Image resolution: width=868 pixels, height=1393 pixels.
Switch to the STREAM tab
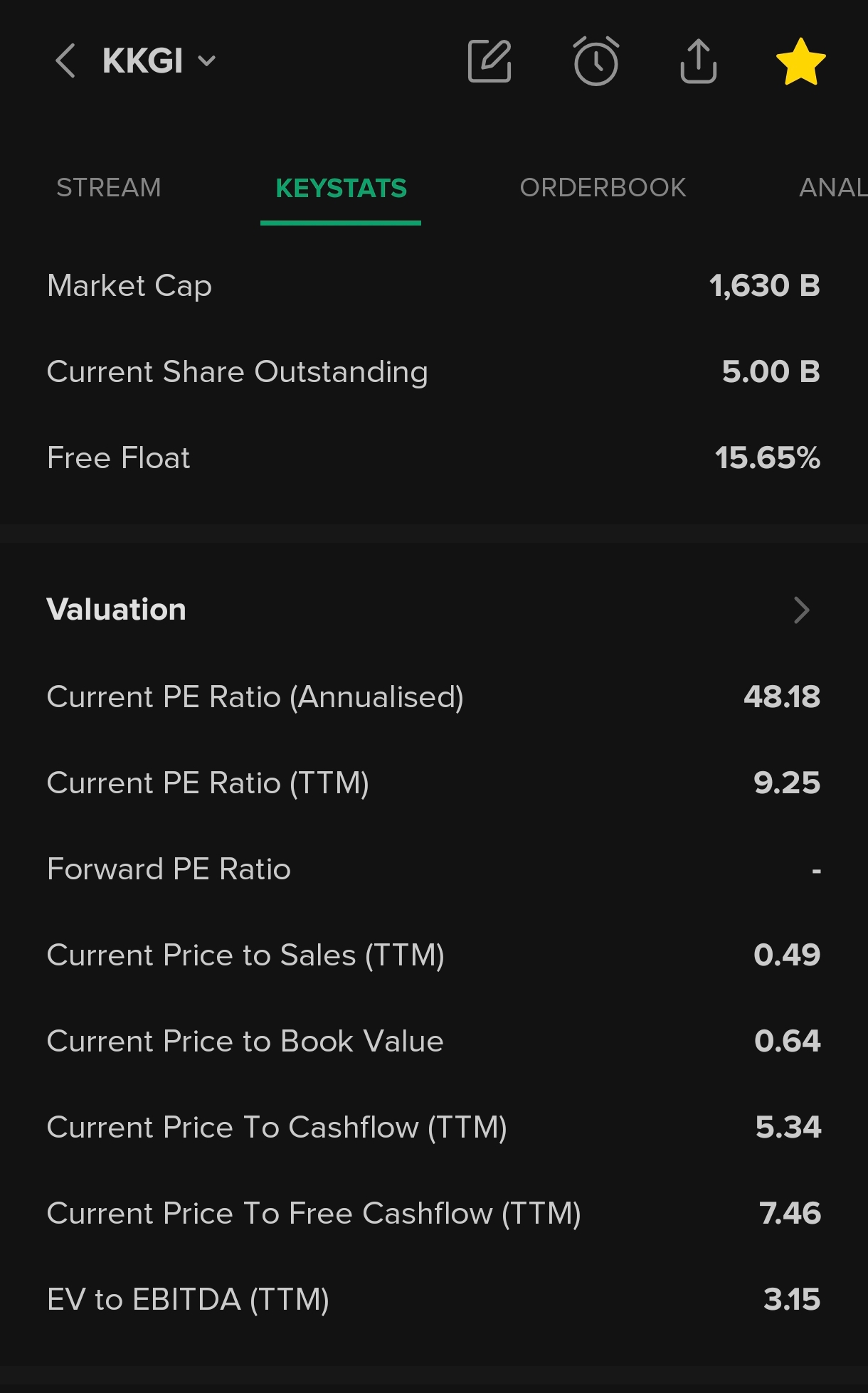[109, 188]
